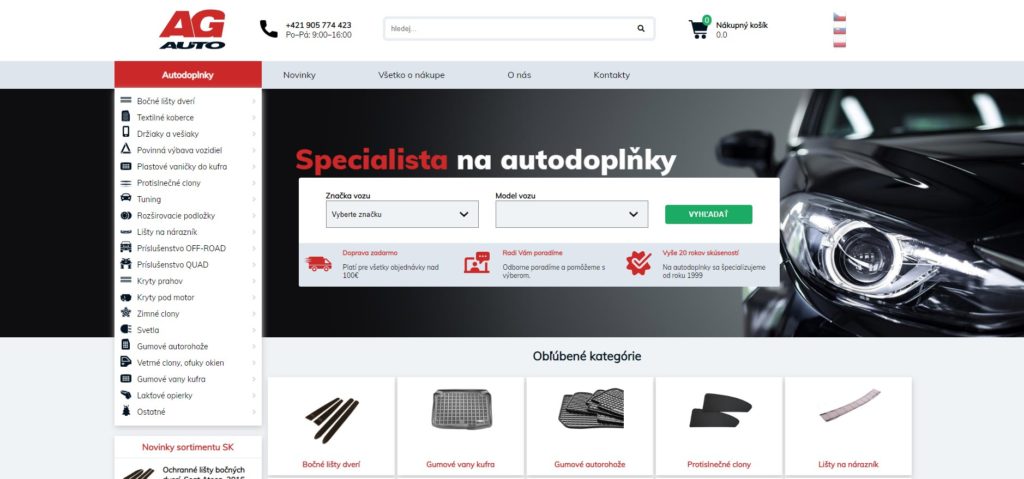
Task: Open the Novinky menu item
Action: click(x=299, y=75)
